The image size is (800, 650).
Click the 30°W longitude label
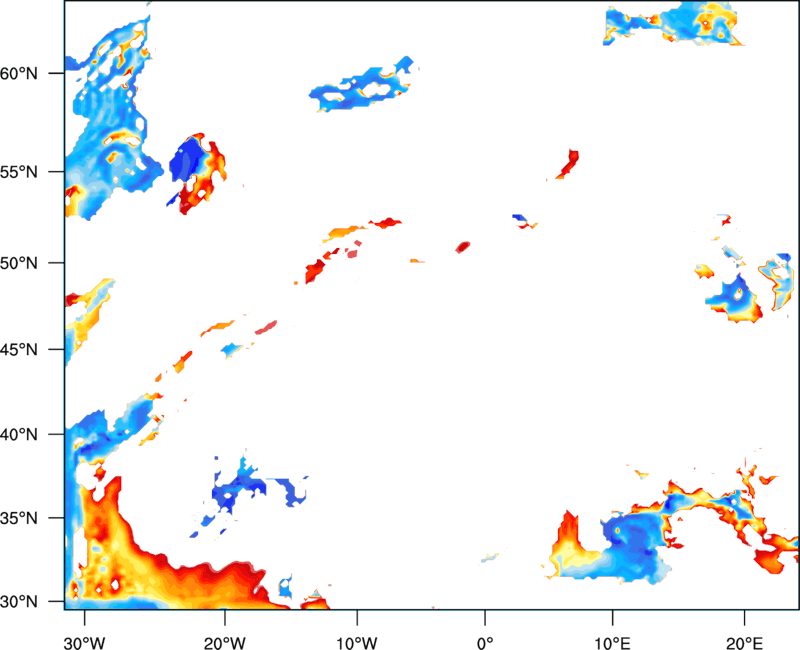tap(85, 643)
